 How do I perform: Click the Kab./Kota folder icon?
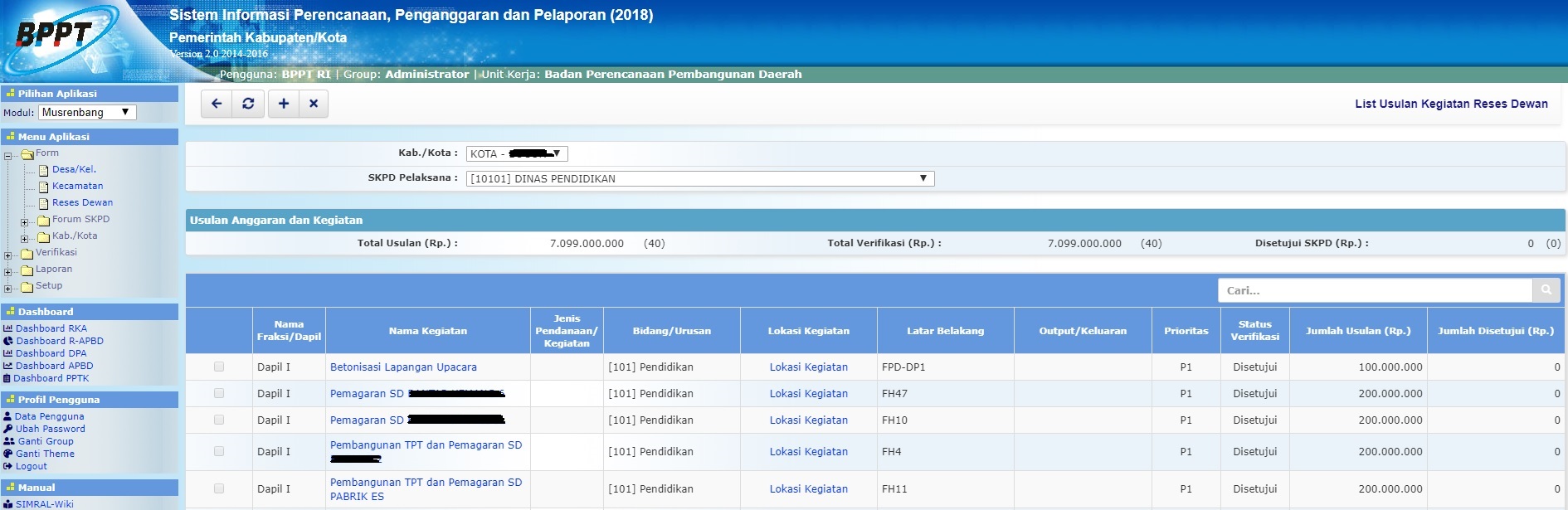[x=44, y=237]
